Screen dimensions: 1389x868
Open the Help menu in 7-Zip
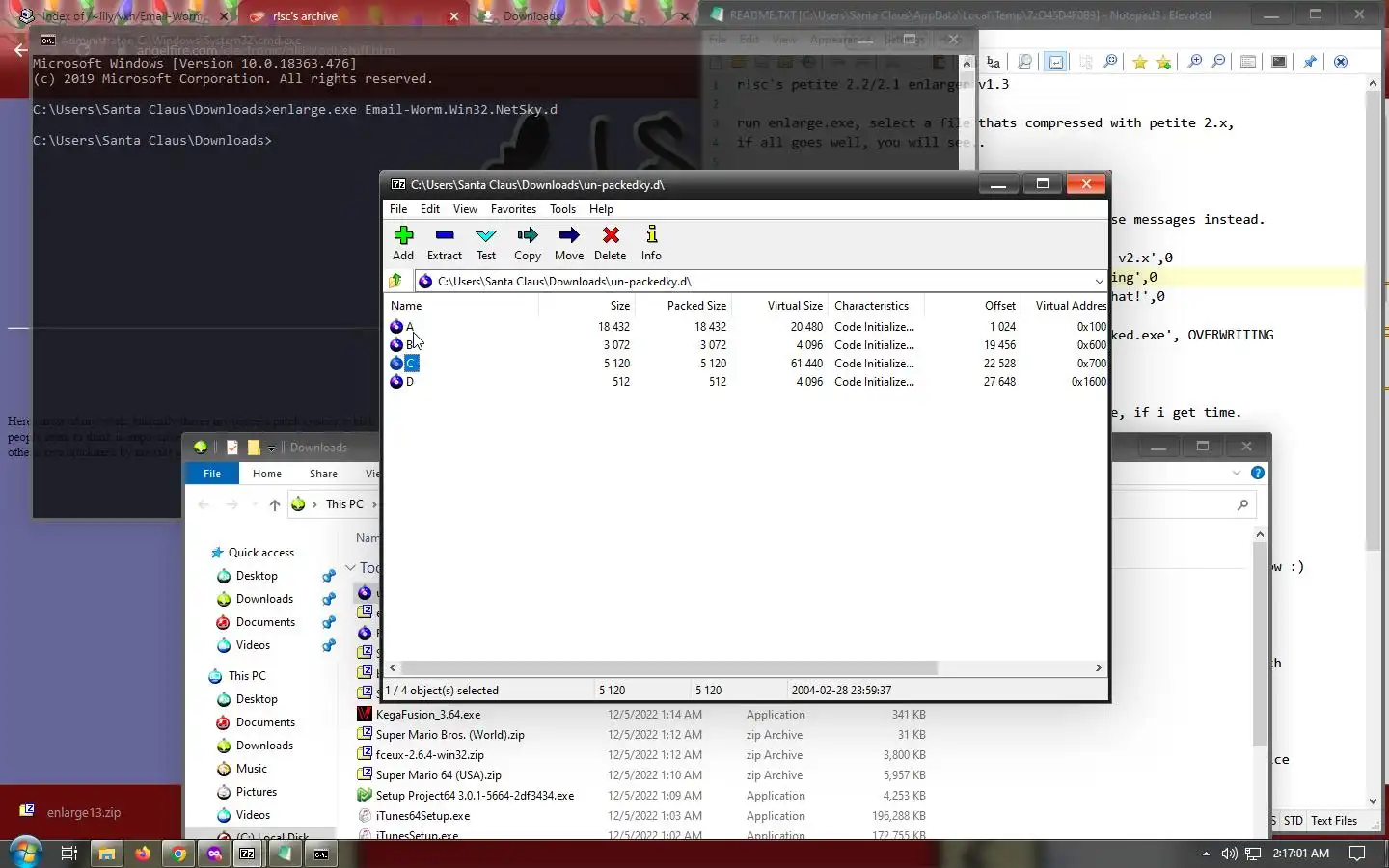(x=601, y=209)
